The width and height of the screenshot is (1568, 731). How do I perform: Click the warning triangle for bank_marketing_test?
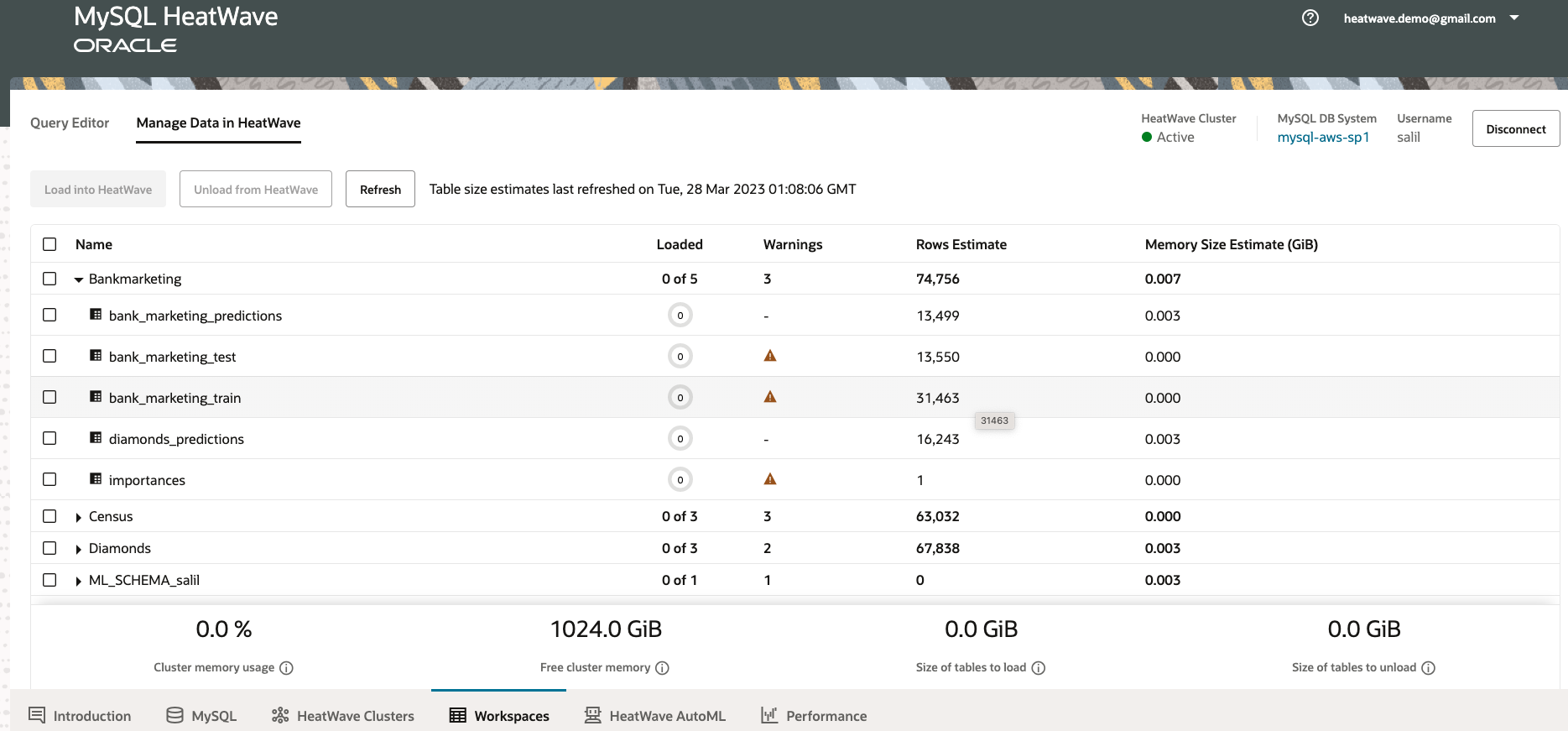tap(770, 356)
